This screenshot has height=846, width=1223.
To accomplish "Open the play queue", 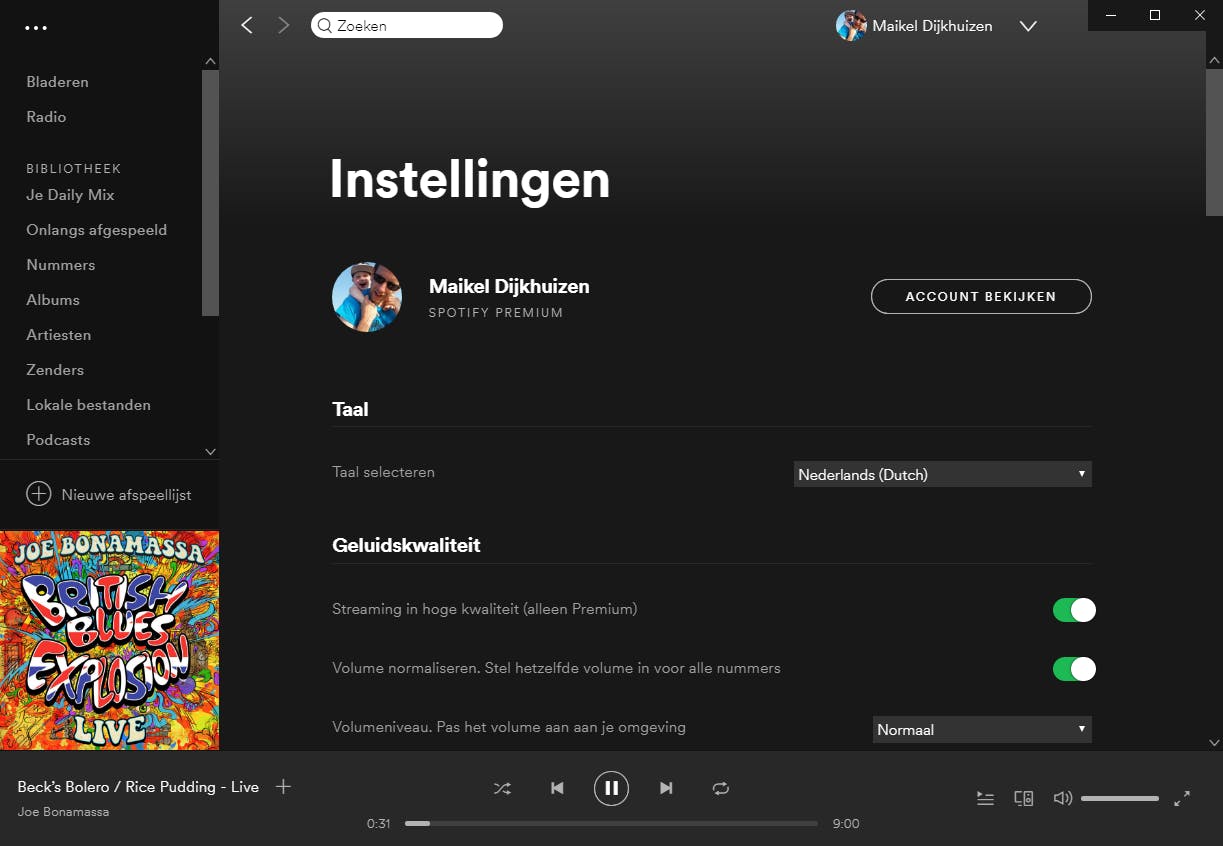I will (x=985, y=798).
